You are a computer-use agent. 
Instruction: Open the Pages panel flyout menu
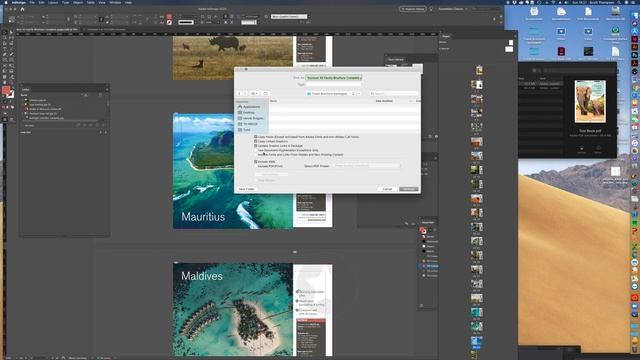coord(515,36)
